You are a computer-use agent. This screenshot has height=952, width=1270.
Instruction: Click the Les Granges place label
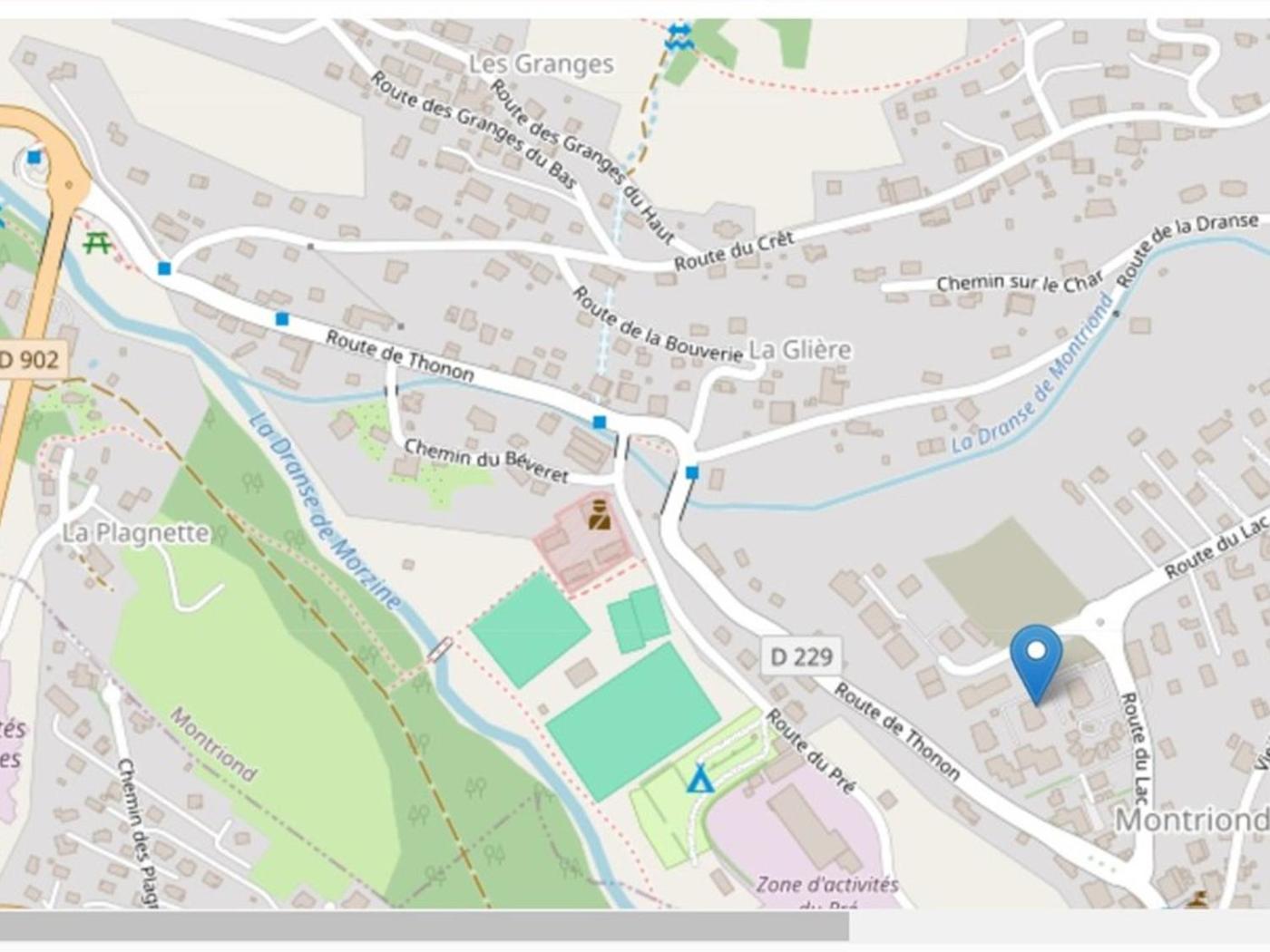542,64
